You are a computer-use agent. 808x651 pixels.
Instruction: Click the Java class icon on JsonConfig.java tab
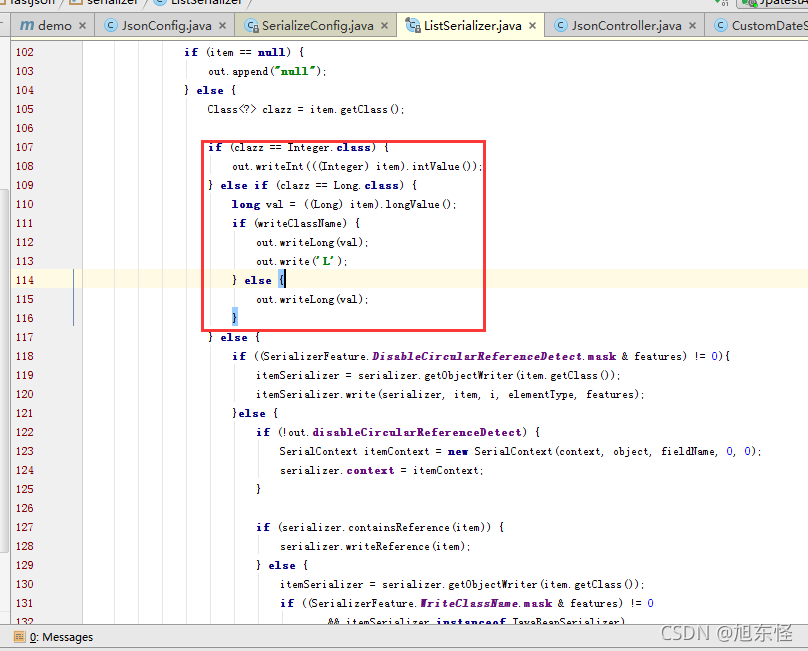110,25
